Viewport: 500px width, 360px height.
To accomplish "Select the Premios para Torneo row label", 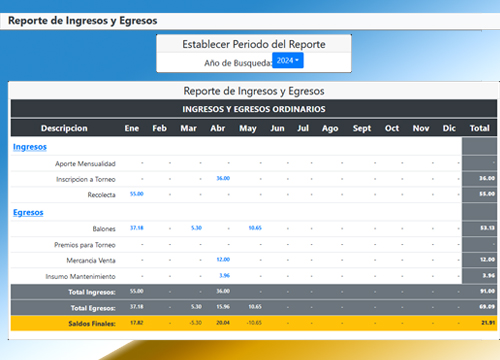I will [85, 245].
